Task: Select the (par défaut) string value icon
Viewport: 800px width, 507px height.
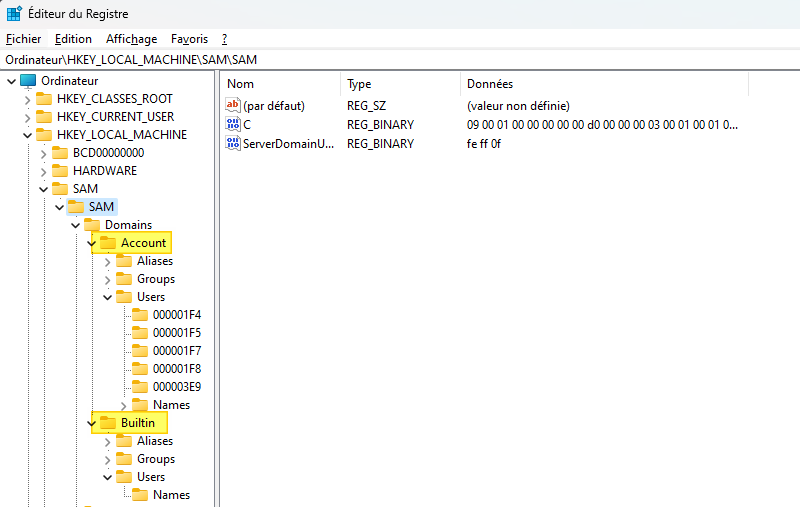Action: pos(233,106)
